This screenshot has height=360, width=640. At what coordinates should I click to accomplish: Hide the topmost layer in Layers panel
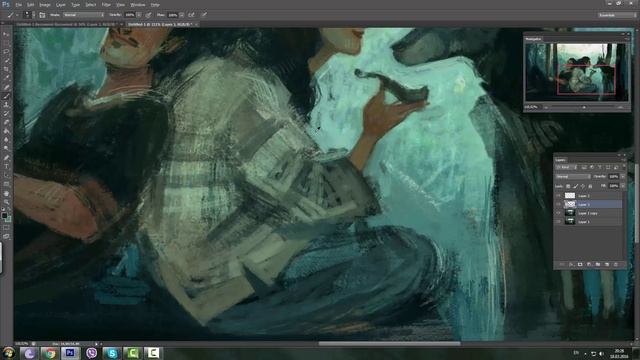(558, 196)
